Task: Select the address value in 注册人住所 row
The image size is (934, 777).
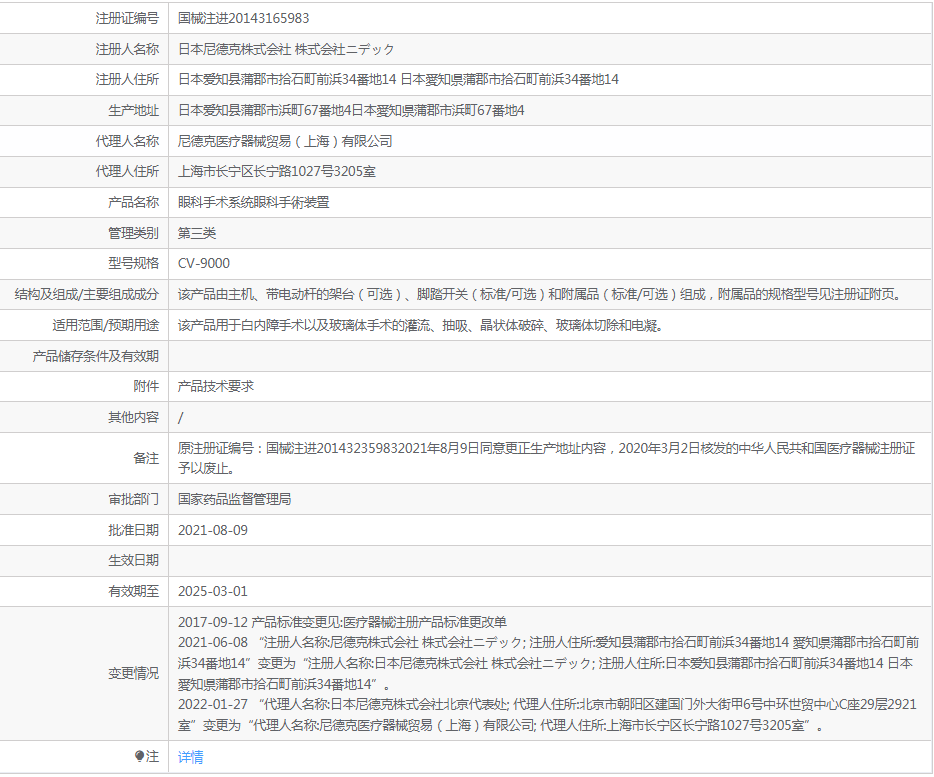Action: (x=398, y=79)
